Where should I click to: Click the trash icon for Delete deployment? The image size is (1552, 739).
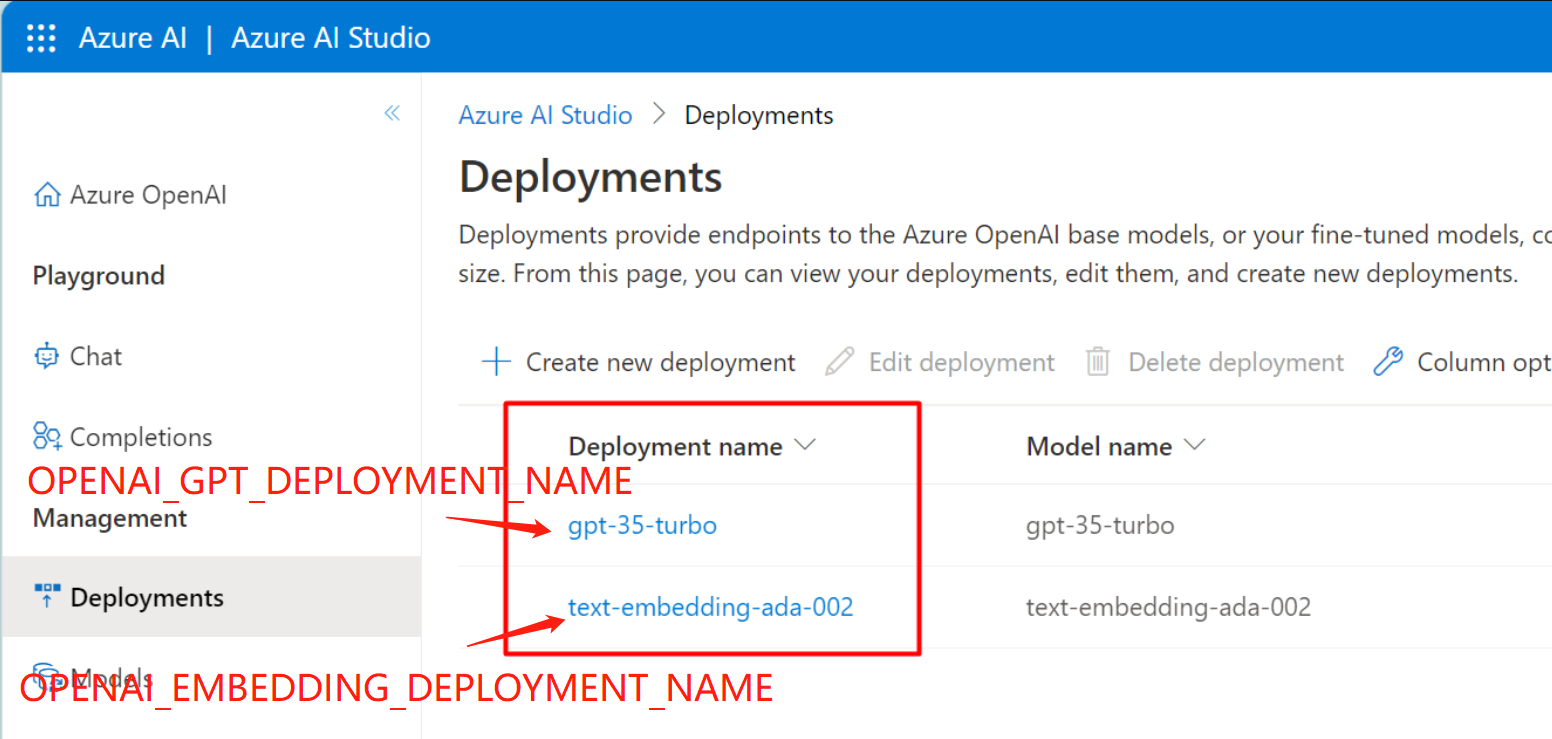click(1098, 362)
